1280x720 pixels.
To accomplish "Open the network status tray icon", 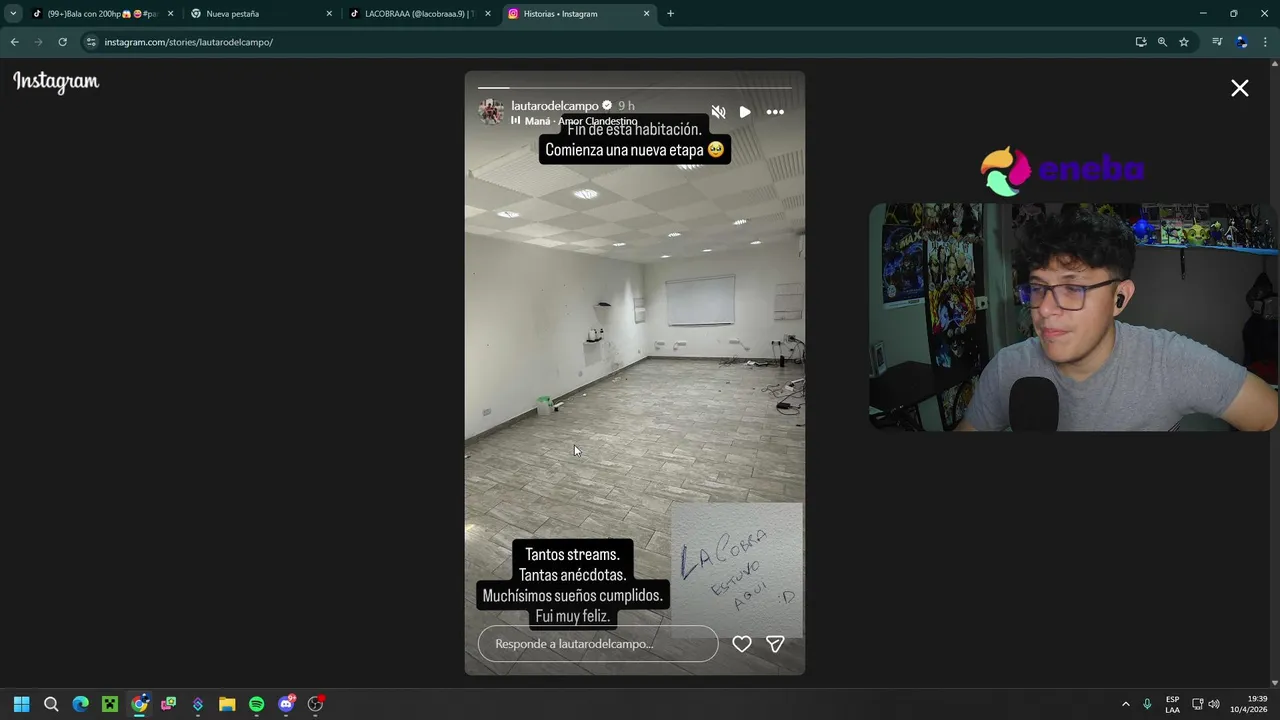I will click(x=1197, y=704).
